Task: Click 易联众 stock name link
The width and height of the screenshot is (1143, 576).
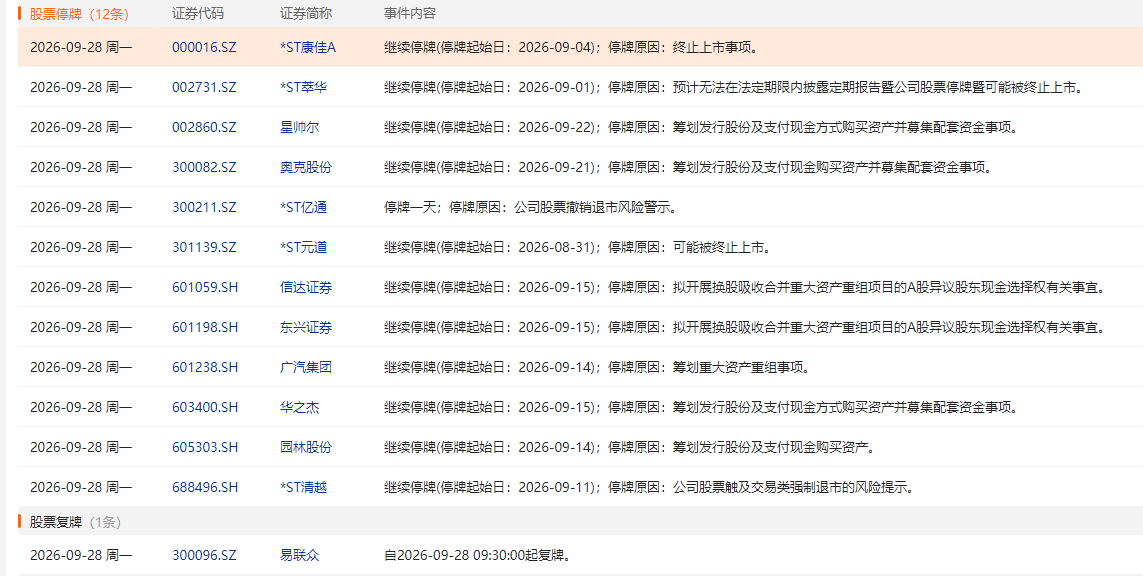Action: click(300, 556)
